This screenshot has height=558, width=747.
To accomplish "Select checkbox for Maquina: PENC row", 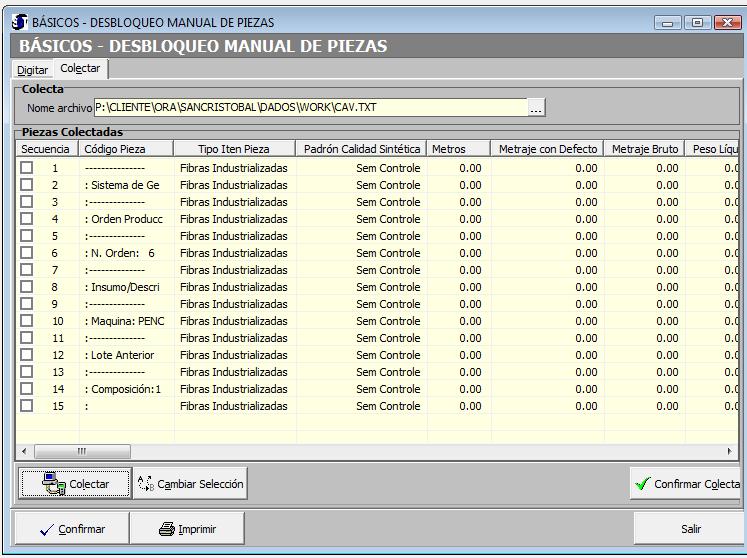I will [x=27, y=321].
